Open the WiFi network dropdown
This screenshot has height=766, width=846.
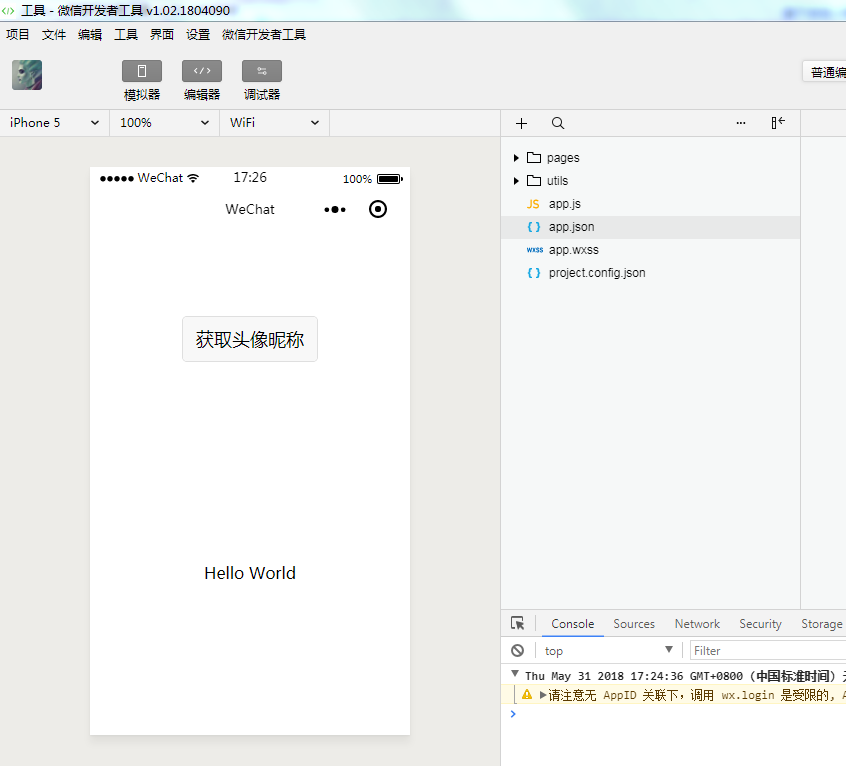(x=274, y=122)
